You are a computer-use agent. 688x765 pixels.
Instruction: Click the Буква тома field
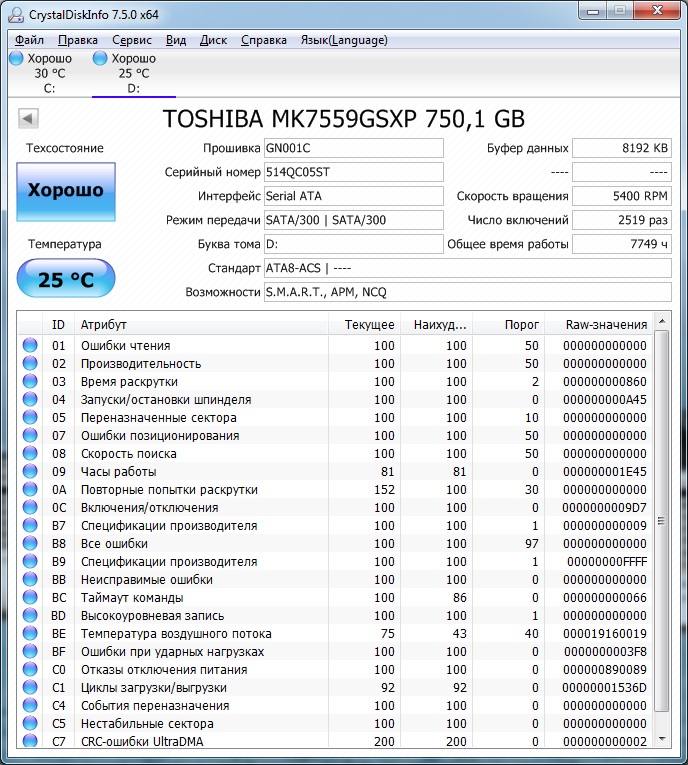[354, 244]
